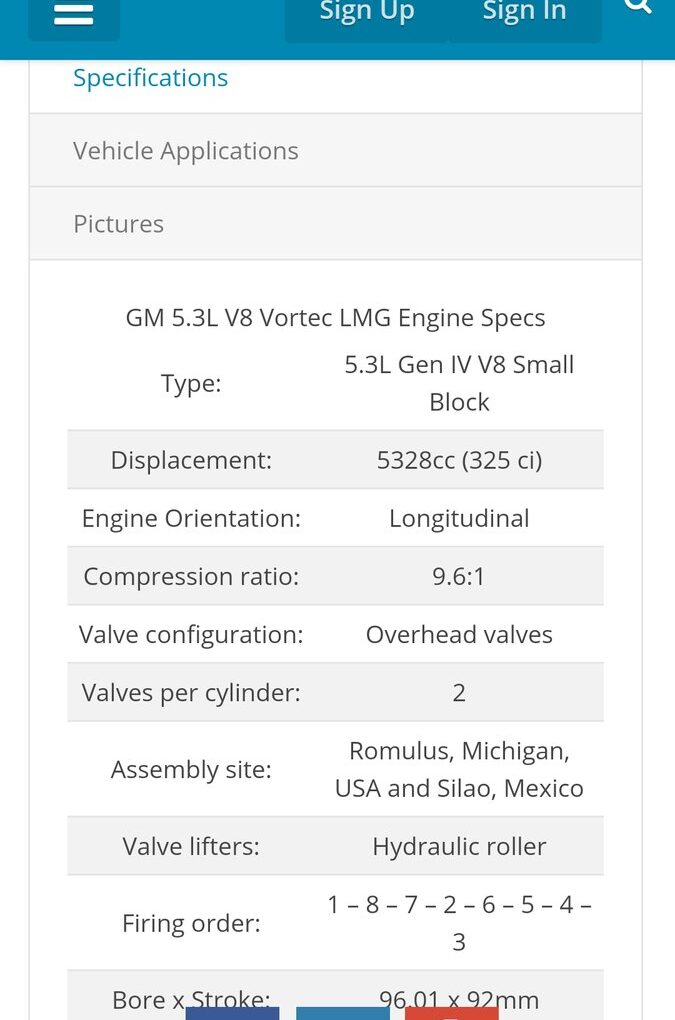Collapse the Specifications accordion panel
This screenshot has height=1020, width=675.
click(x=150, y=77)
